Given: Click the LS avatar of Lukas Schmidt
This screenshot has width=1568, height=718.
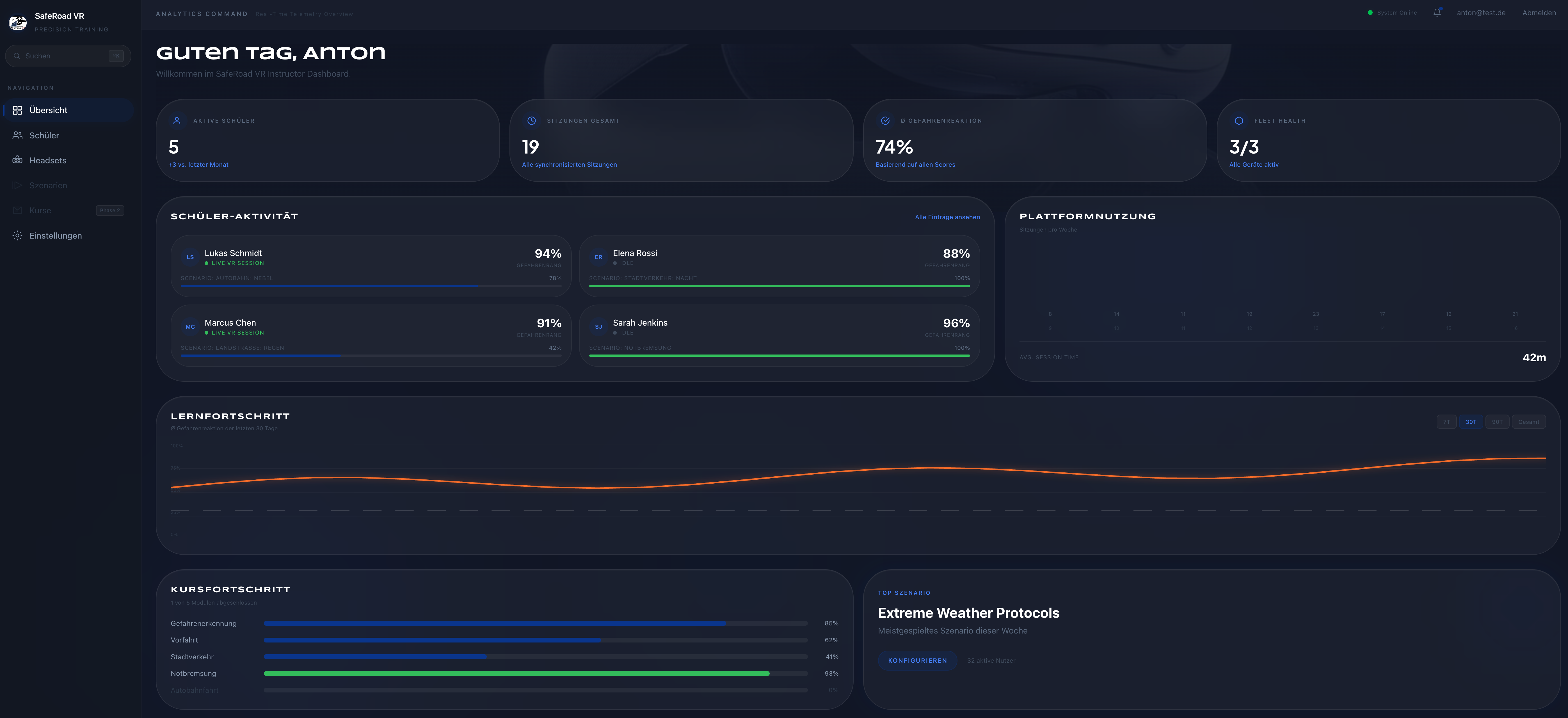Looking at the screenshot, I should pos(190,257).
